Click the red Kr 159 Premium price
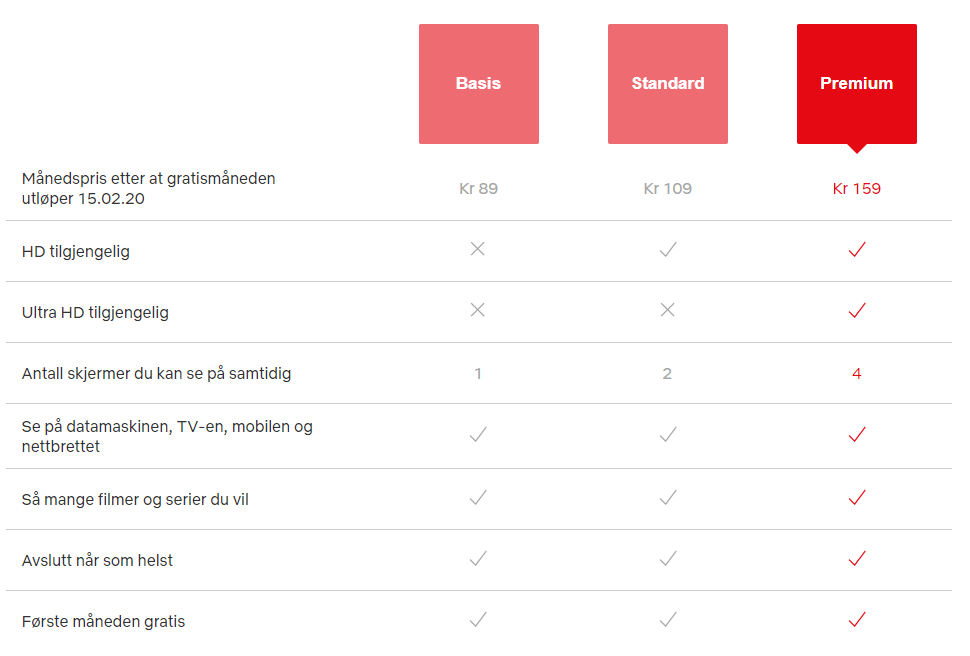Viewport: 970px width, 656px height. coord(856,188)
